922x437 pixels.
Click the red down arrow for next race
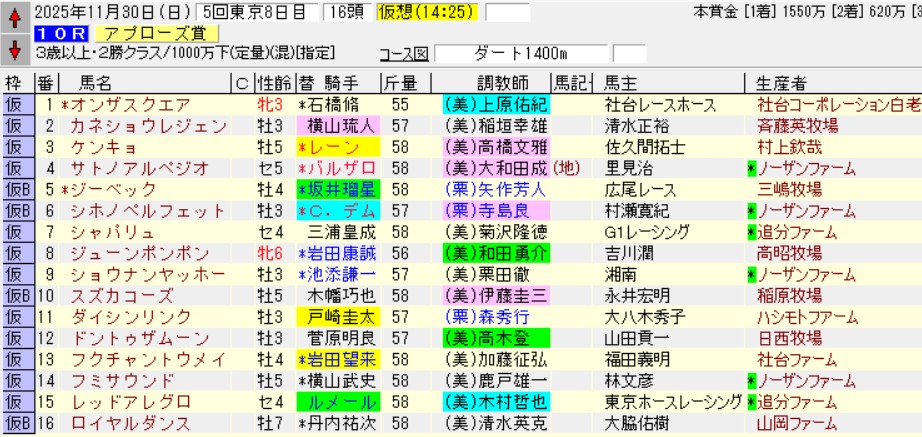tap(14, 49)
